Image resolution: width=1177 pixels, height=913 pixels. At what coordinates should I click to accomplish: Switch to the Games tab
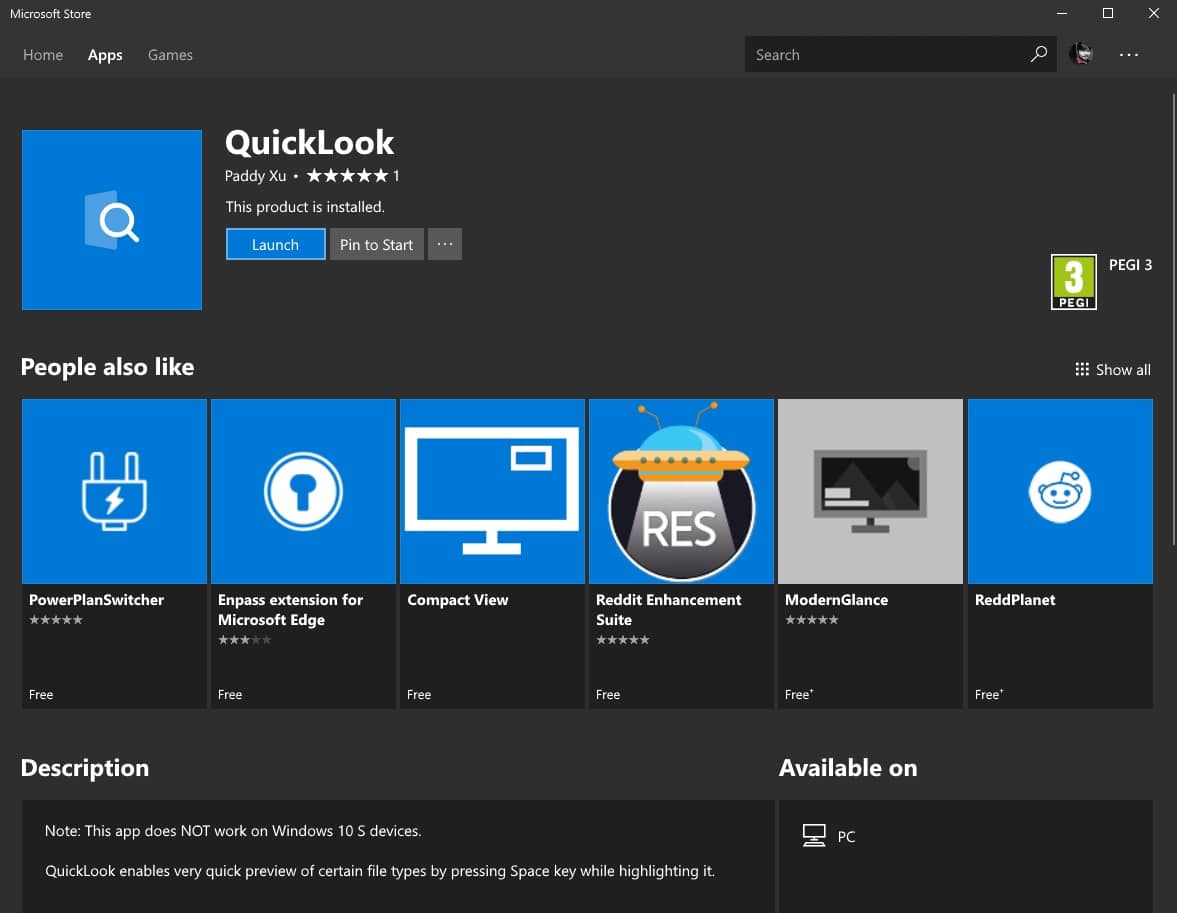tap(170, 55)
